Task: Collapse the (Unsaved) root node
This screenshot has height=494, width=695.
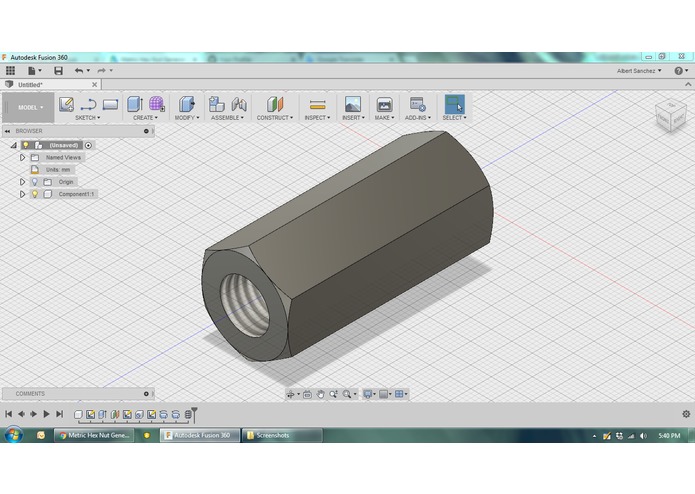Action: [x=14, y=145]
